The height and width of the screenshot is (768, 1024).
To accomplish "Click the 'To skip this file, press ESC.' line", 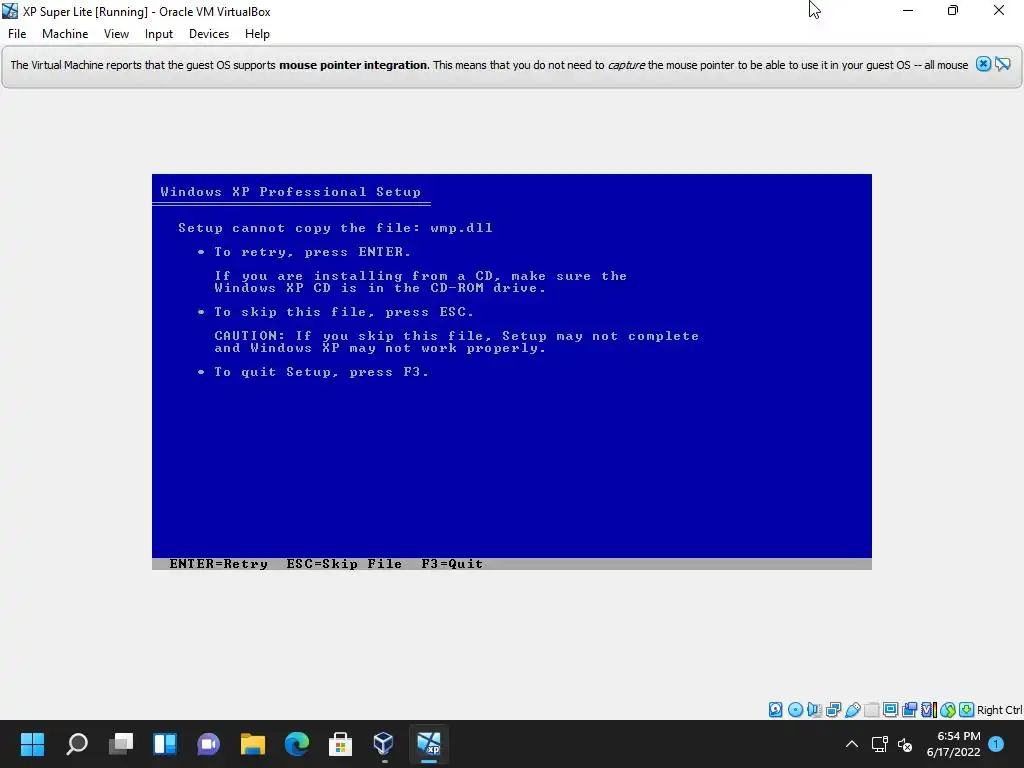I will point(344,312).
